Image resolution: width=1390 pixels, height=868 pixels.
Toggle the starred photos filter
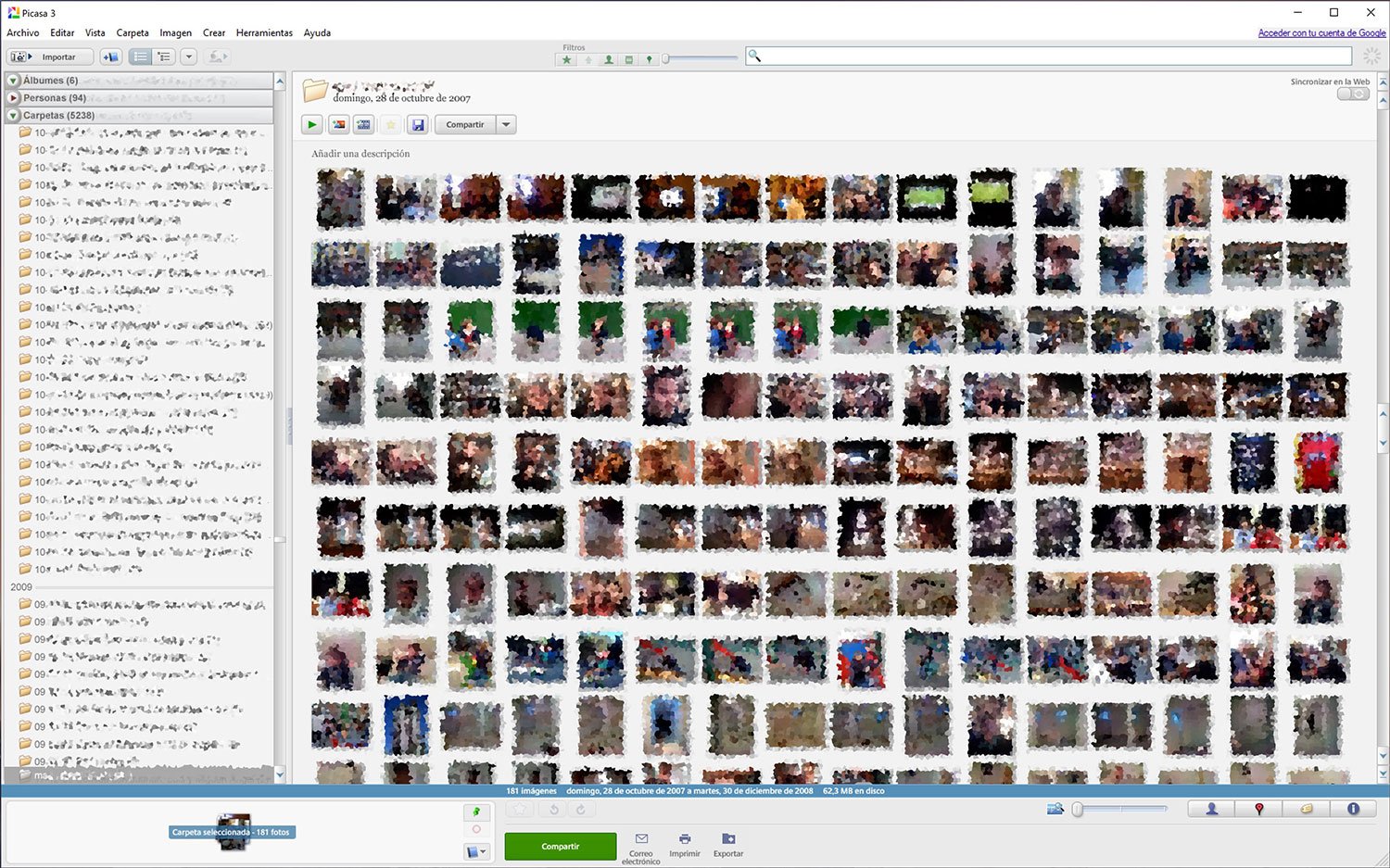click(566, 60)
